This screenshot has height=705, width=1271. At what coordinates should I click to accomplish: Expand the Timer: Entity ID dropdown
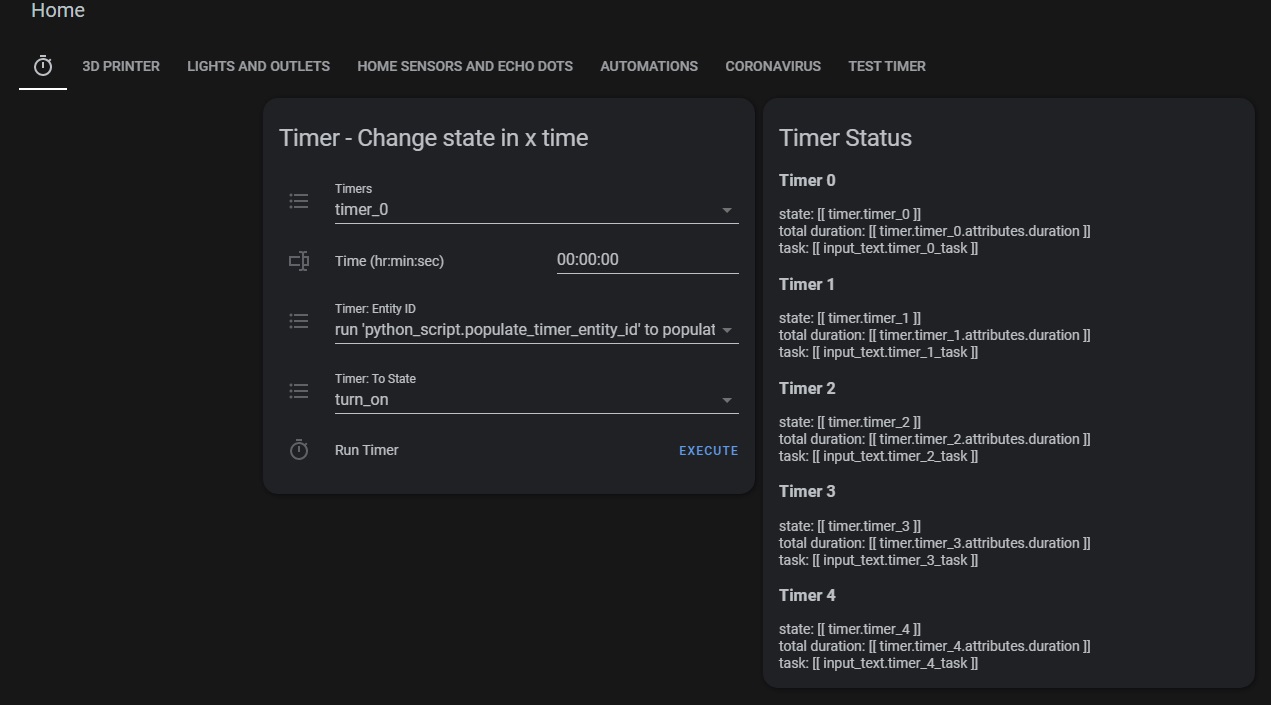coord(536,330)
